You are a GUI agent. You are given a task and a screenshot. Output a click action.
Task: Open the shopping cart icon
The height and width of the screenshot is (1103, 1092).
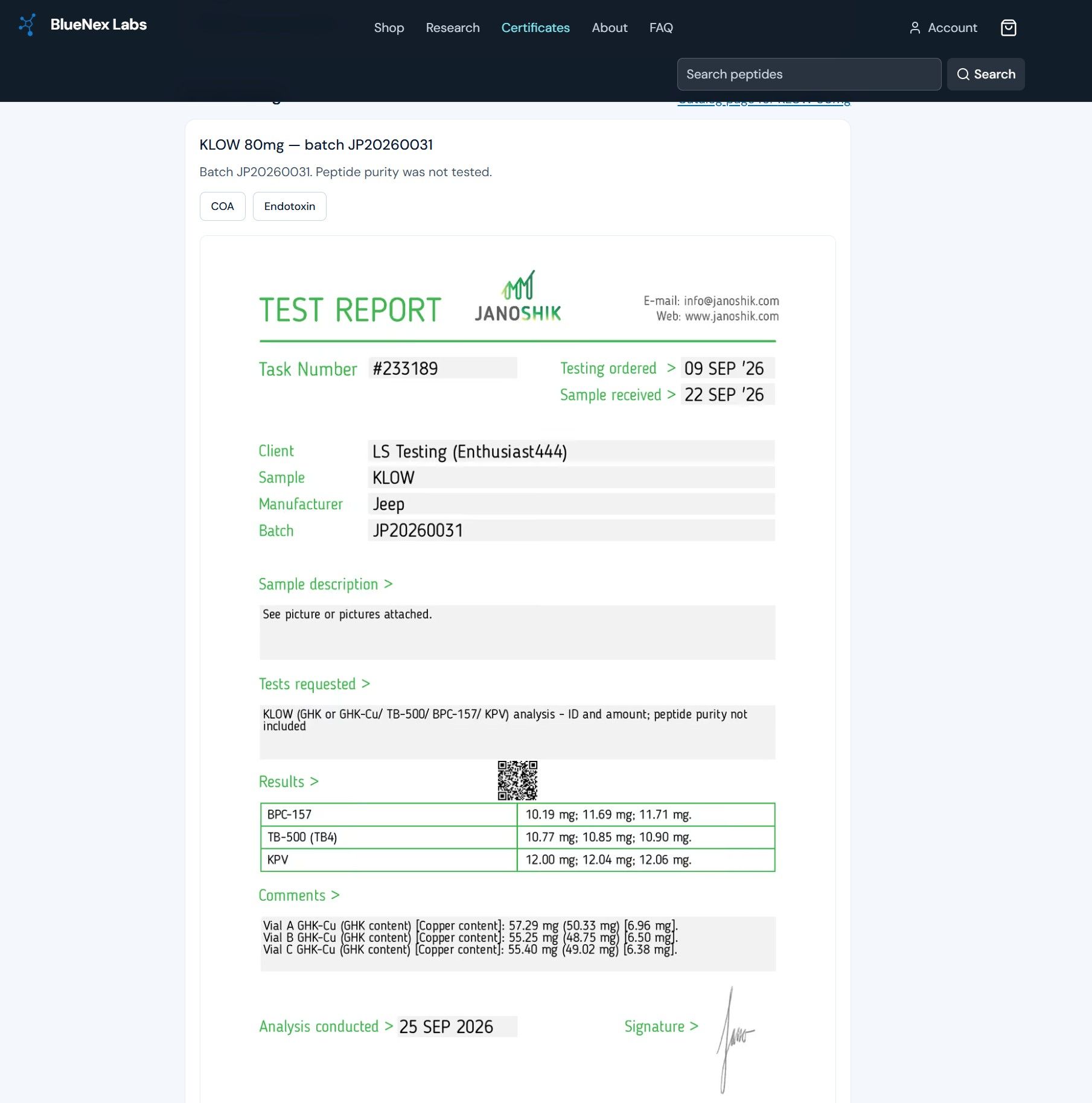click(1008, 28)
